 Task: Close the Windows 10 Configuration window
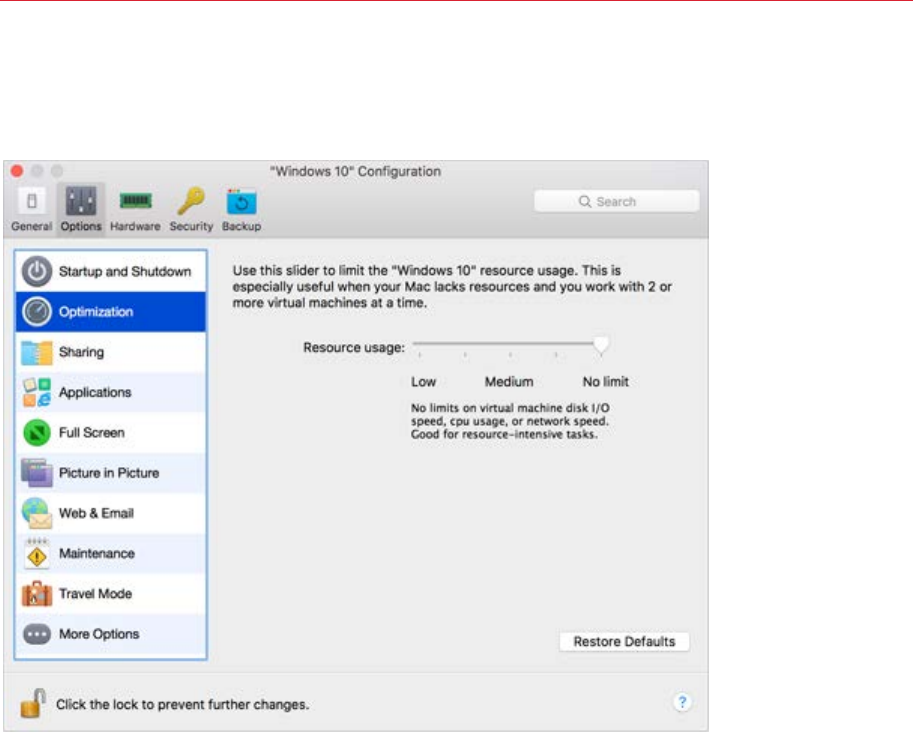[x=17, y=171]
